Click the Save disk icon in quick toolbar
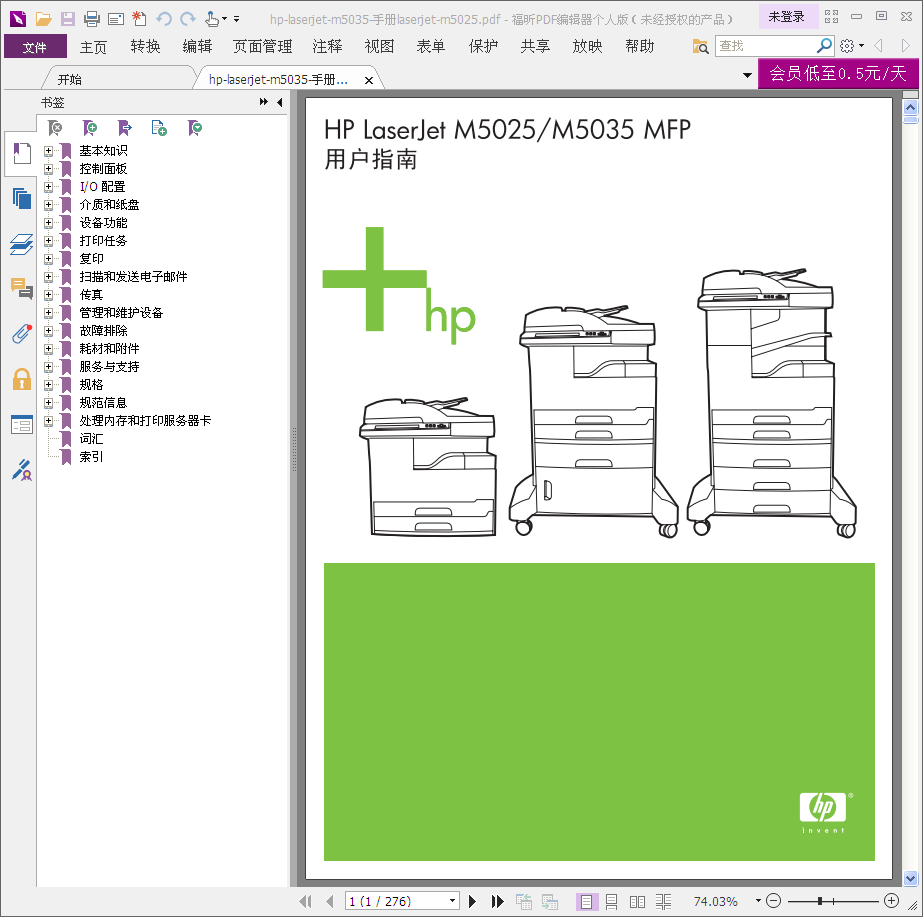The image size is (923, 917). tap(68, 19)
